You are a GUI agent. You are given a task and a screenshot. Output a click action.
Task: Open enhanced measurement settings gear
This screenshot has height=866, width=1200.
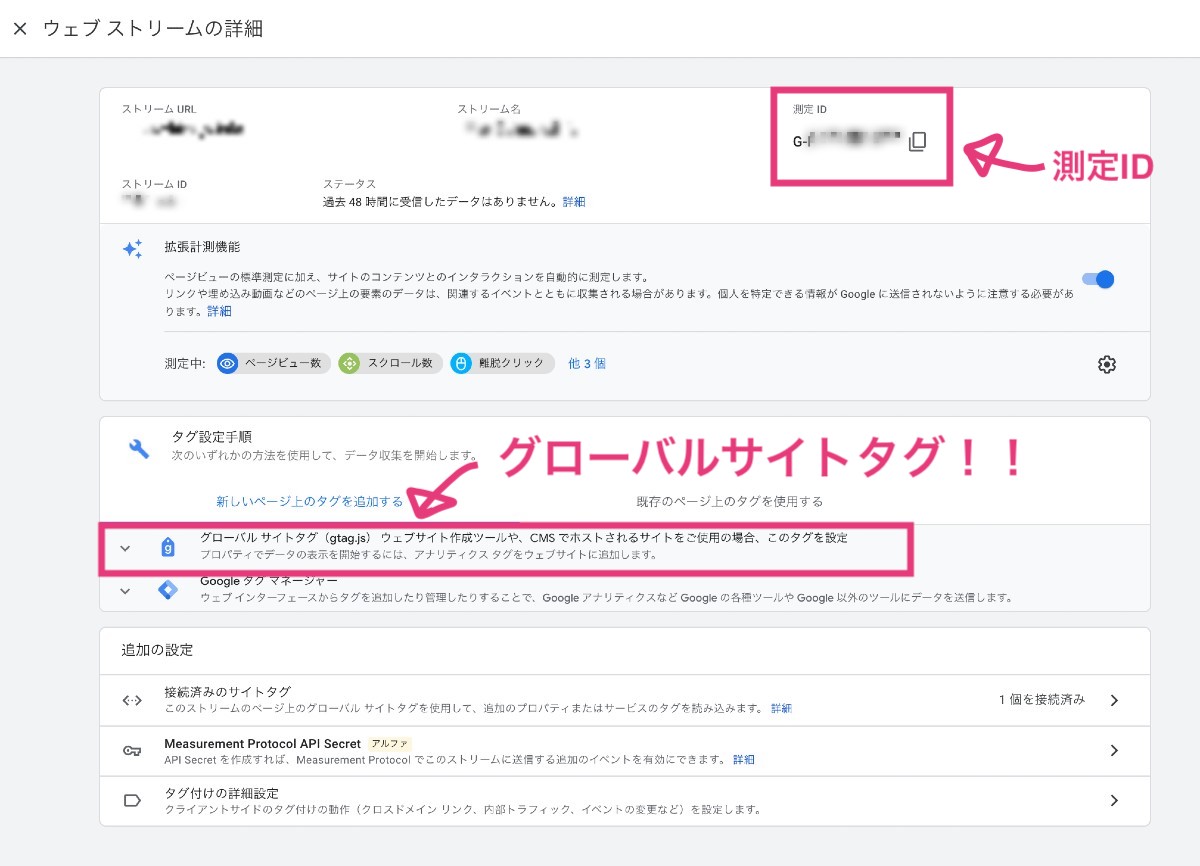1106,364
